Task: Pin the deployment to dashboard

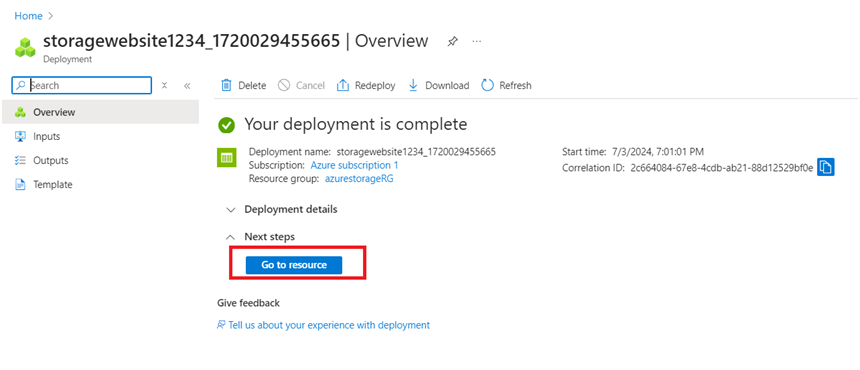Action: pos(452,42)
